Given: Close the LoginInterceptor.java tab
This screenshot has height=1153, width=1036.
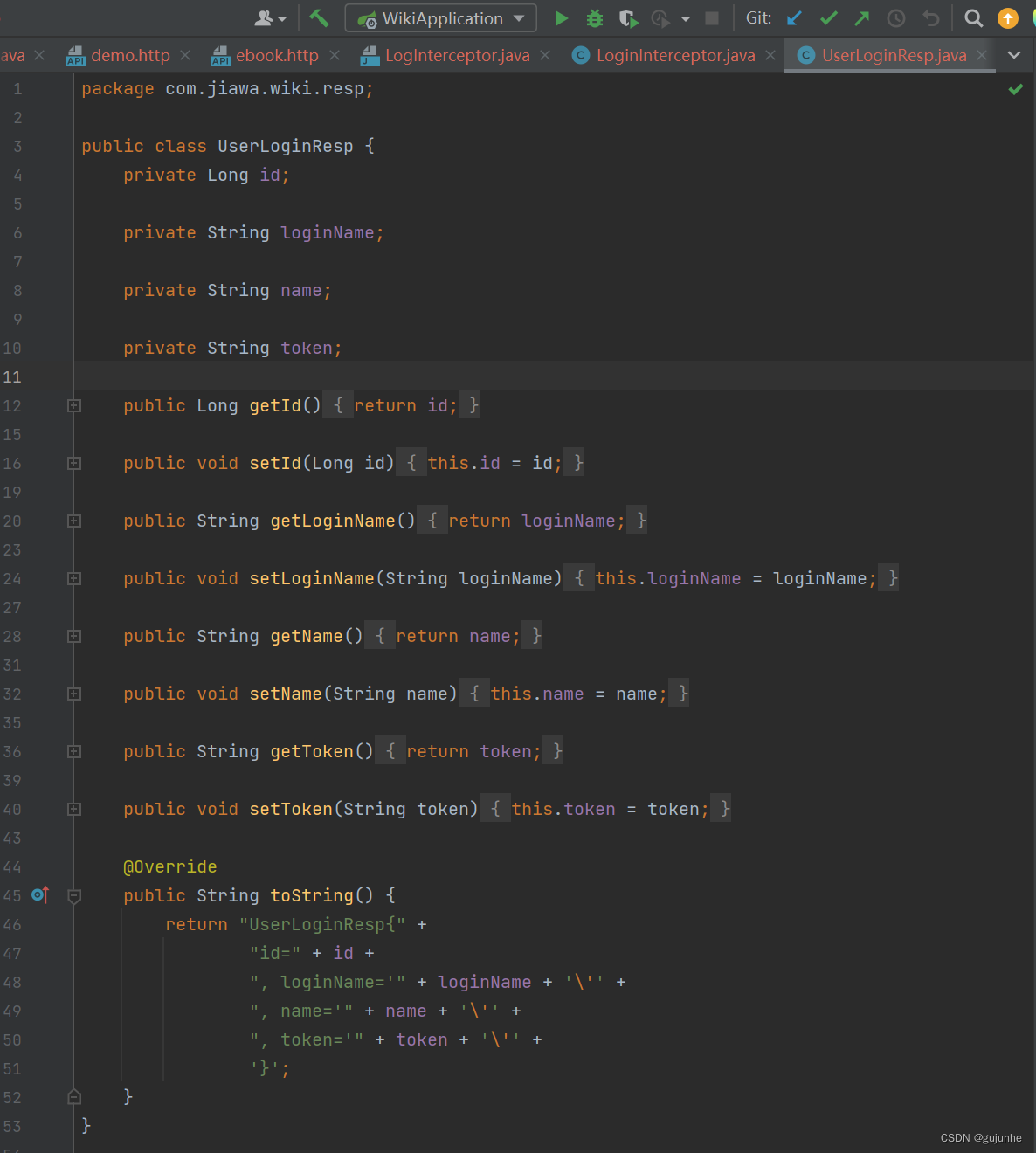Looking at the screenshot, I should coord(770,55).
